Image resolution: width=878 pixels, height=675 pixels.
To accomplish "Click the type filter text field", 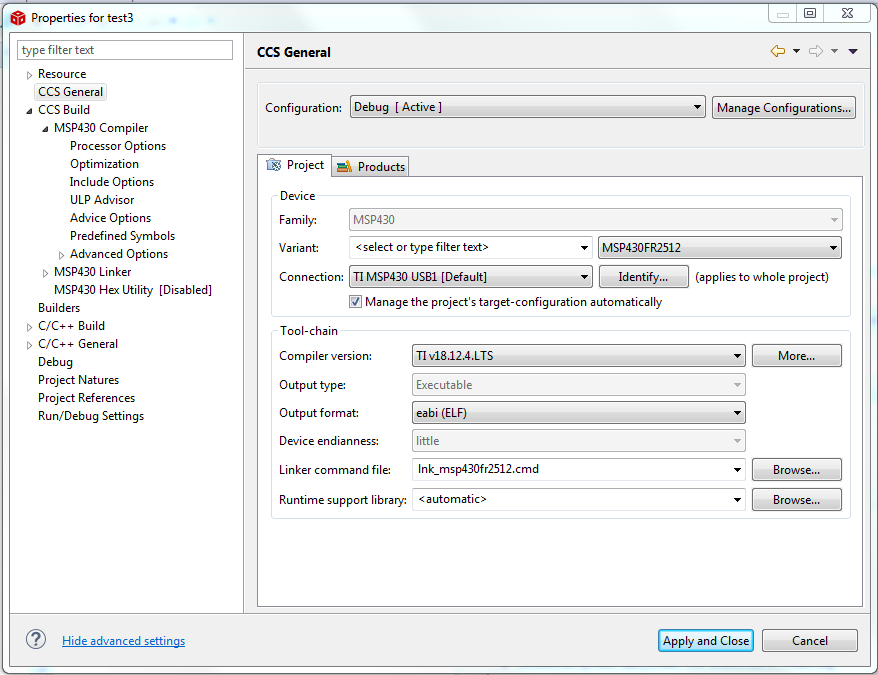I will [125, 50].
